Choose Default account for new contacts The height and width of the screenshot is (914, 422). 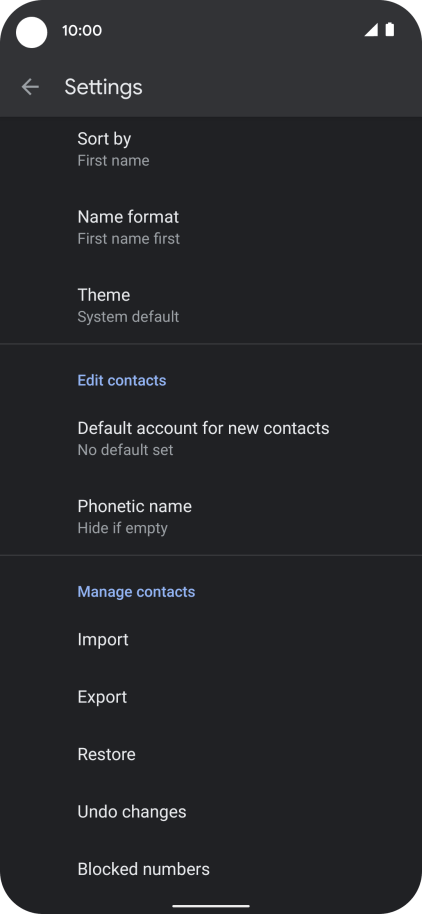pos(211,438)
